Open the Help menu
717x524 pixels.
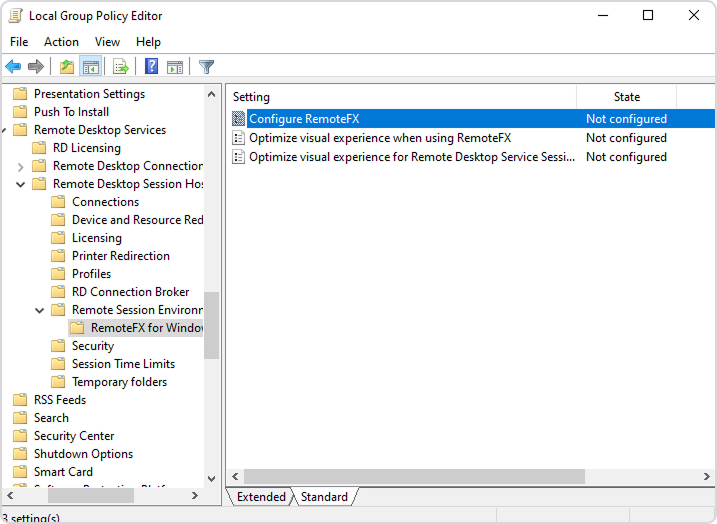148,42
